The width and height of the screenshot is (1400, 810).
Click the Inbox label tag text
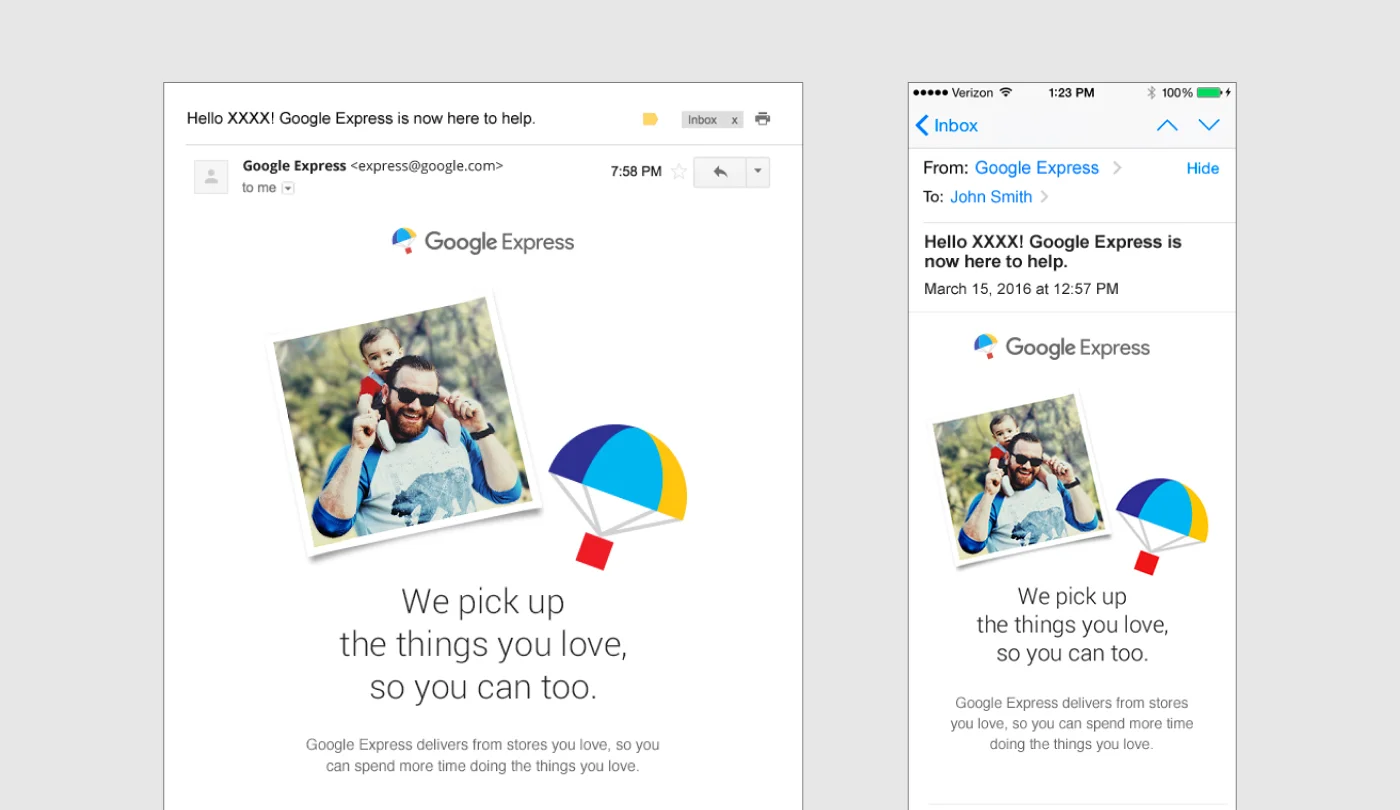702,120
